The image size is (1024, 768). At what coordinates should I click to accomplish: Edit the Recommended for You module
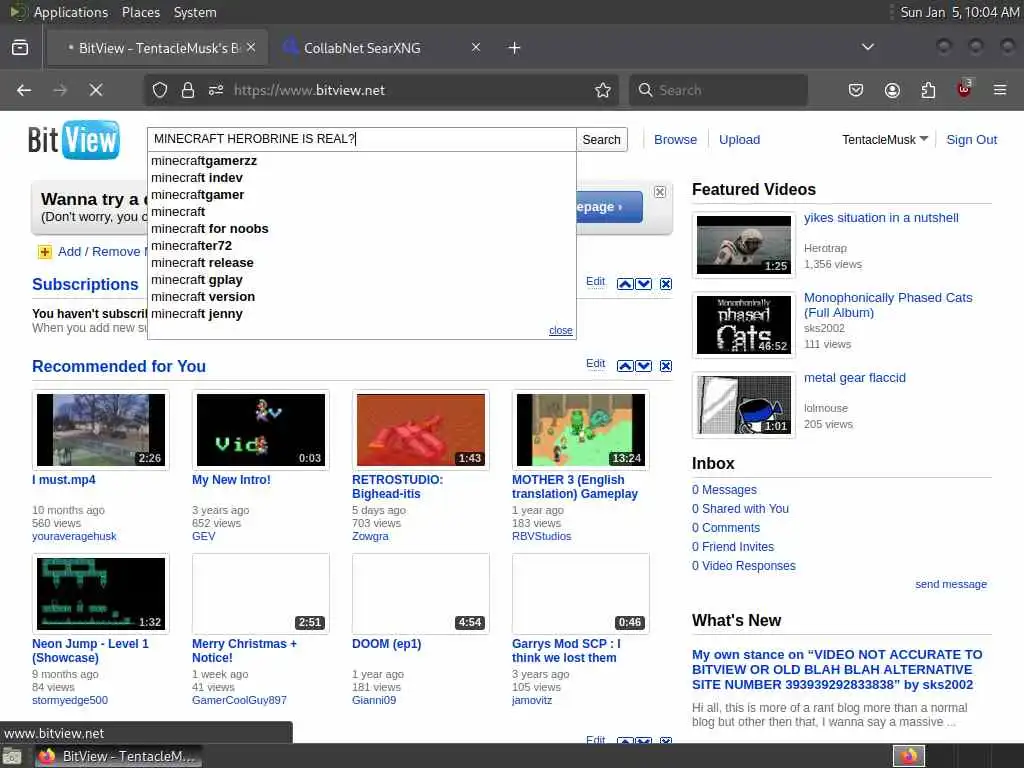(x=596, y=364)
